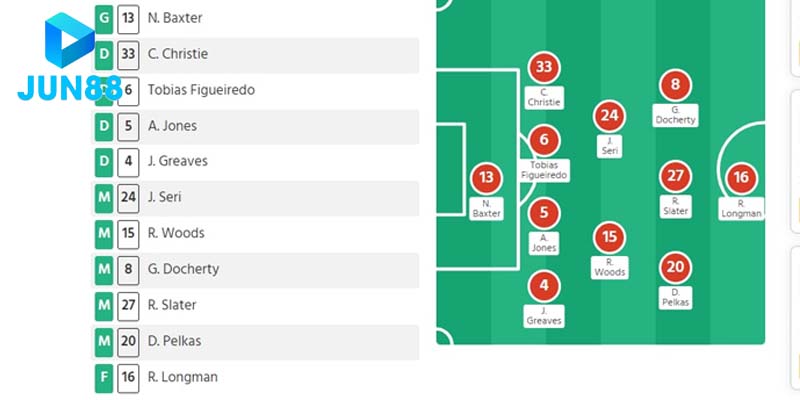Select D. Pelkas name in list
This screenshot has width=800, height=400.
(x=174, y=341)
